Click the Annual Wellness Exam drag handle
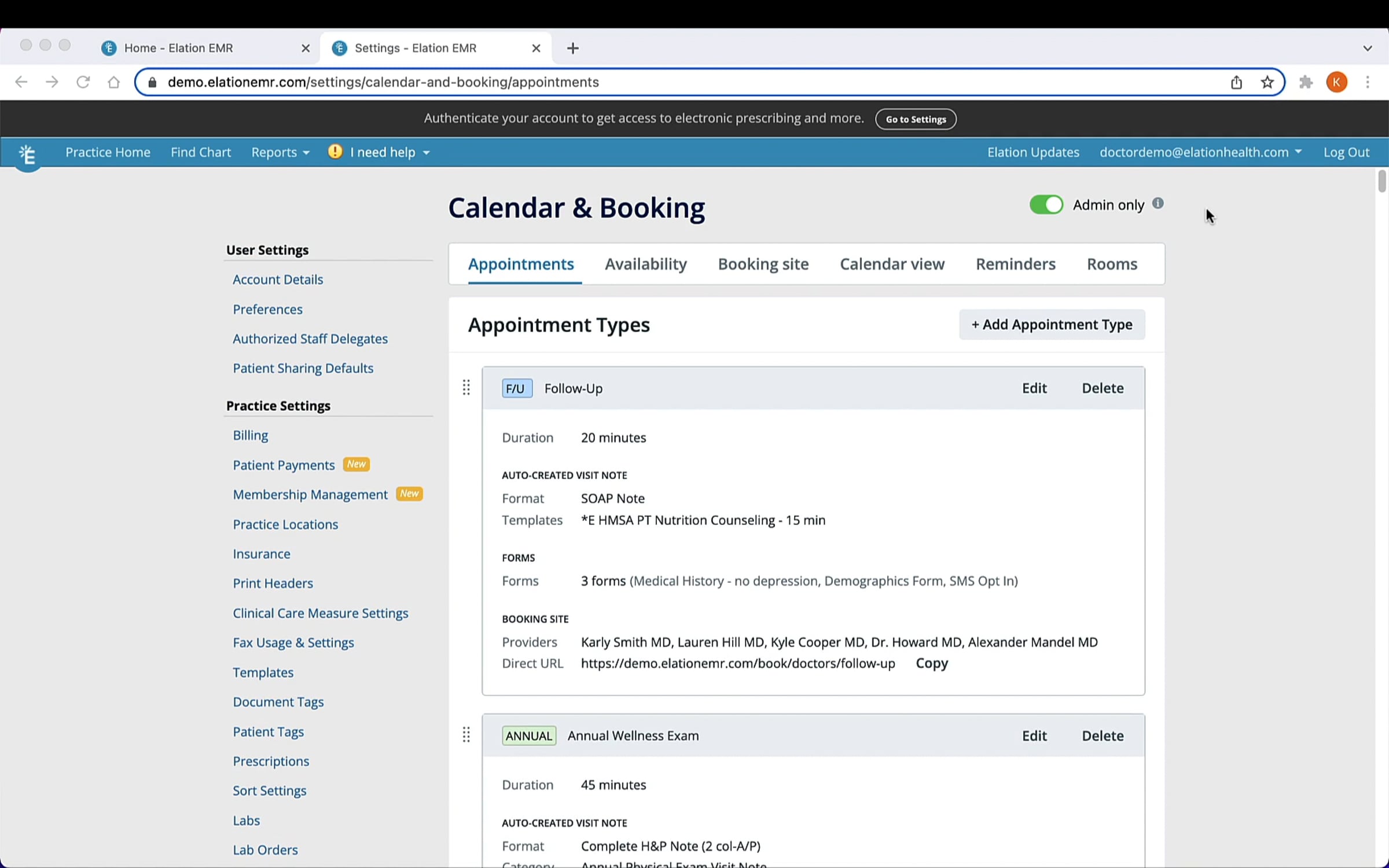Viewport: 1389px width, 868px height. (x=466, y=735)
